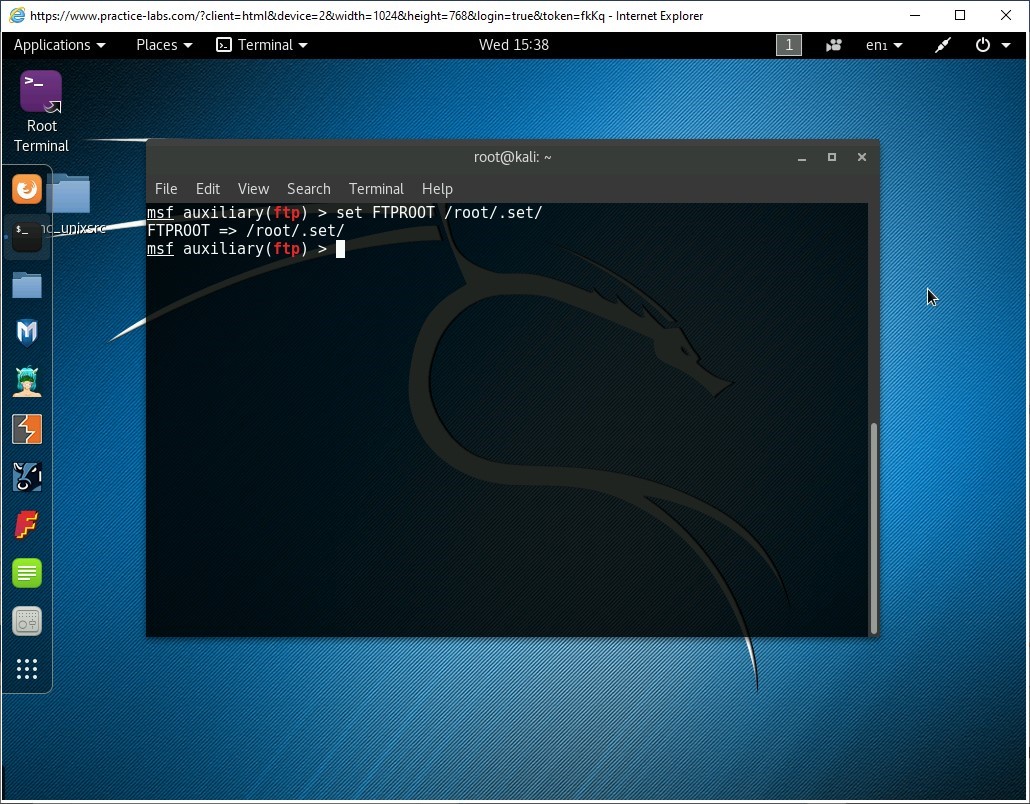Launch Firefox from the dock
Screen dimensions: 1030x804
point(27,189)
